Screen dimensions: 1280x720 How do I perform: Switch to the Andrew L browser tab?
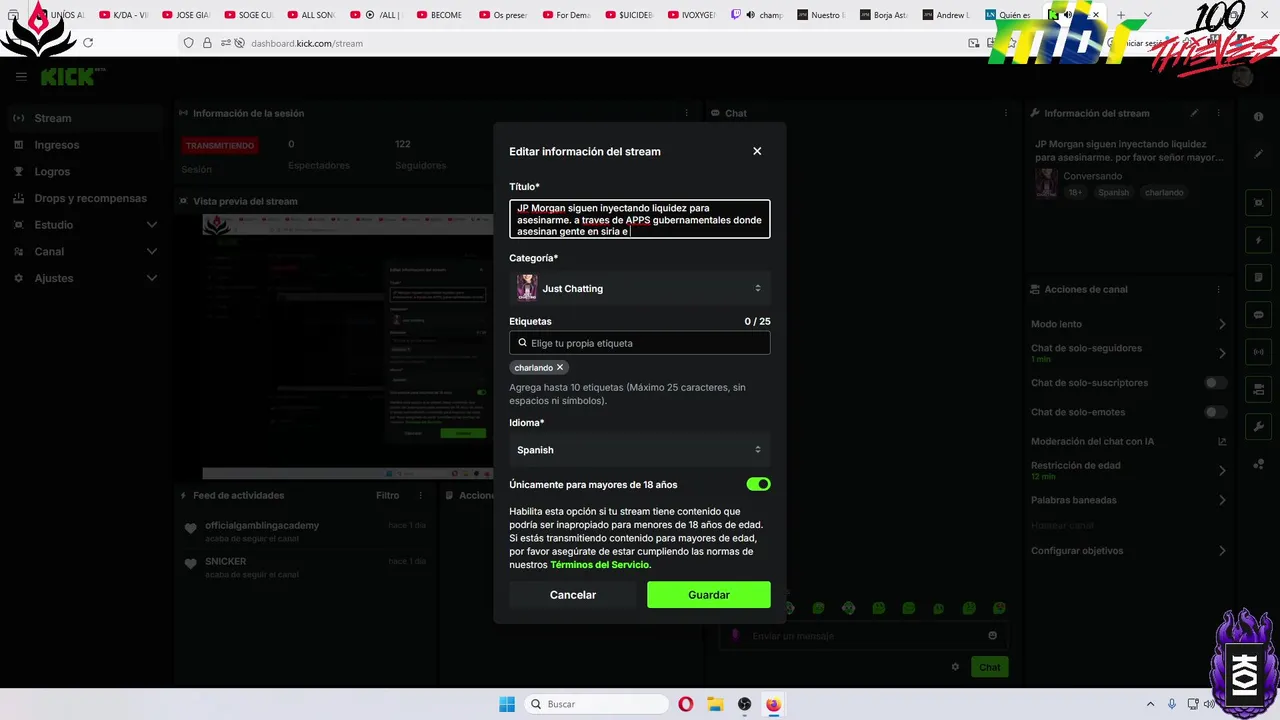coord(945,15)
